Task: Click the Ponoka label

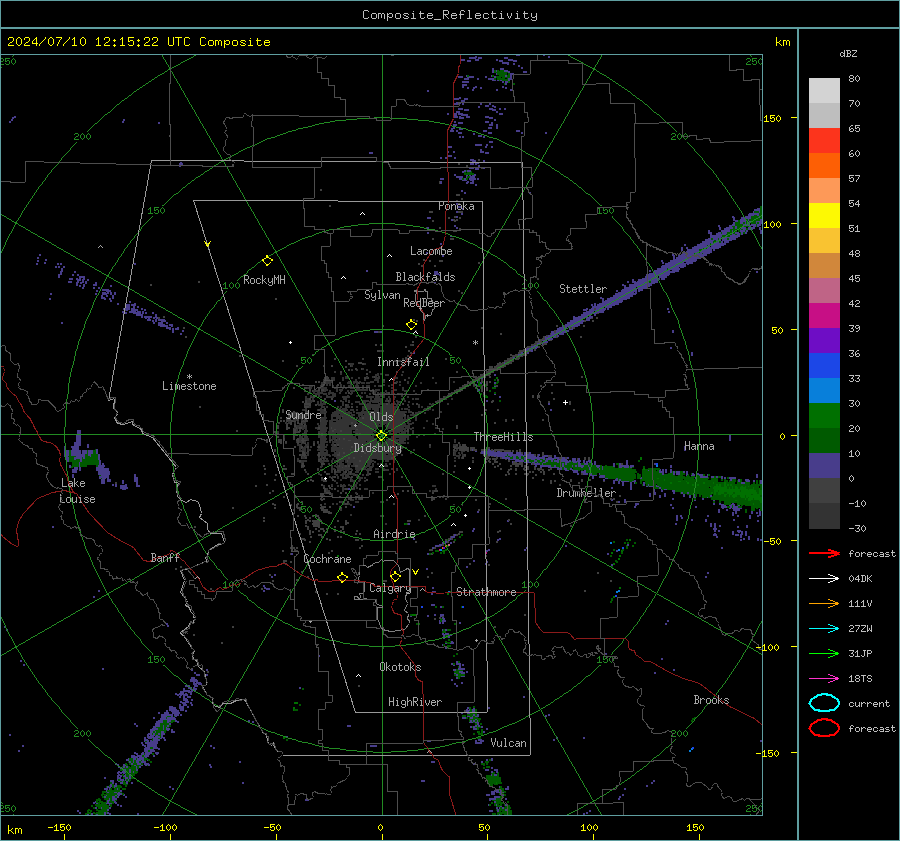Action: click(456, 206)
